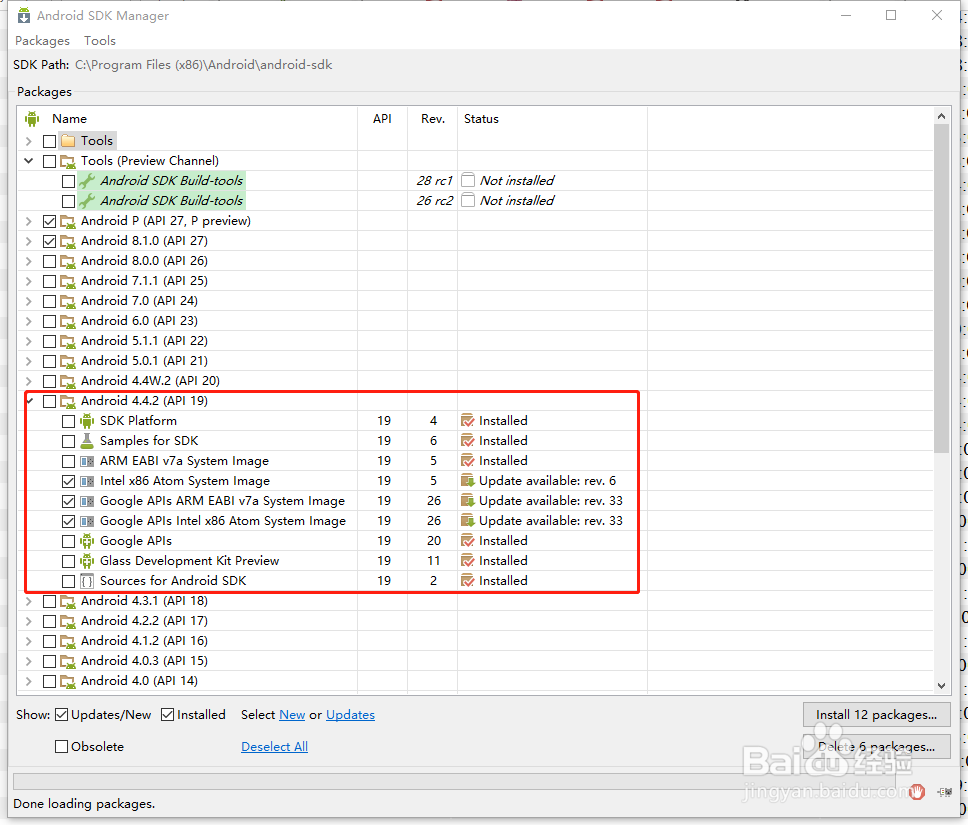Open the Tools menu
Image resolution: width=968 pixels, height=825 pixels.
tap(100, 41)
